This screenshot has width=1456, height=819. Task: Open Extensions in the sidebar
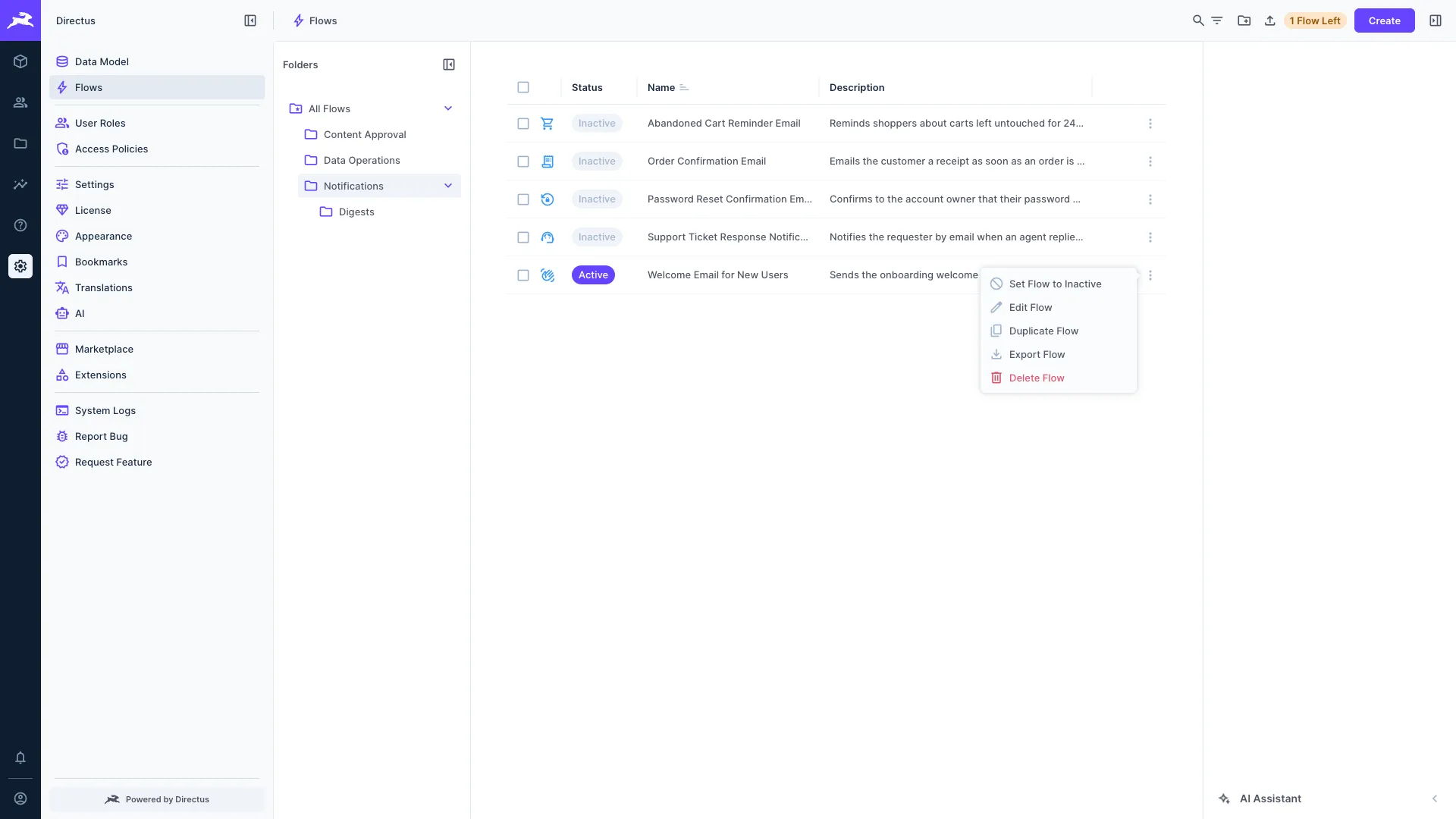[x=157, y=375]
